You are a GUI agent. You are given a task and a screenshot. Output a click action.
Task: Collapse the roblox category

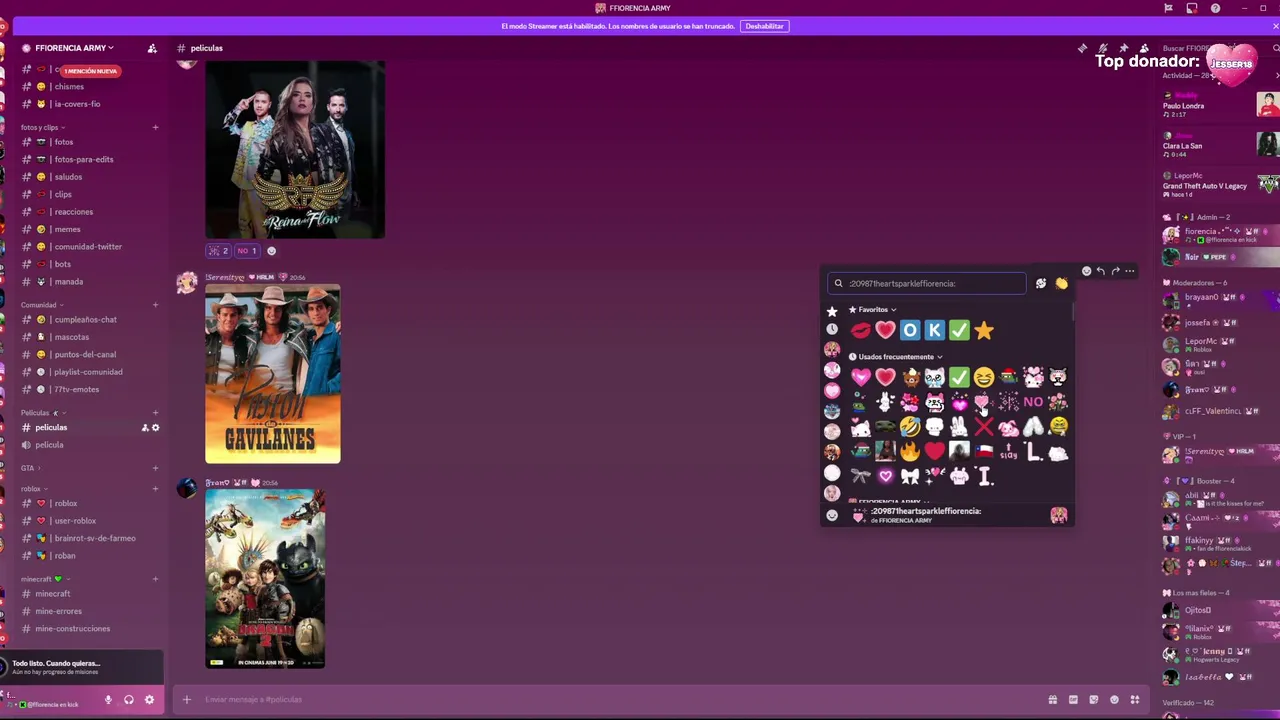click(33, 489)
